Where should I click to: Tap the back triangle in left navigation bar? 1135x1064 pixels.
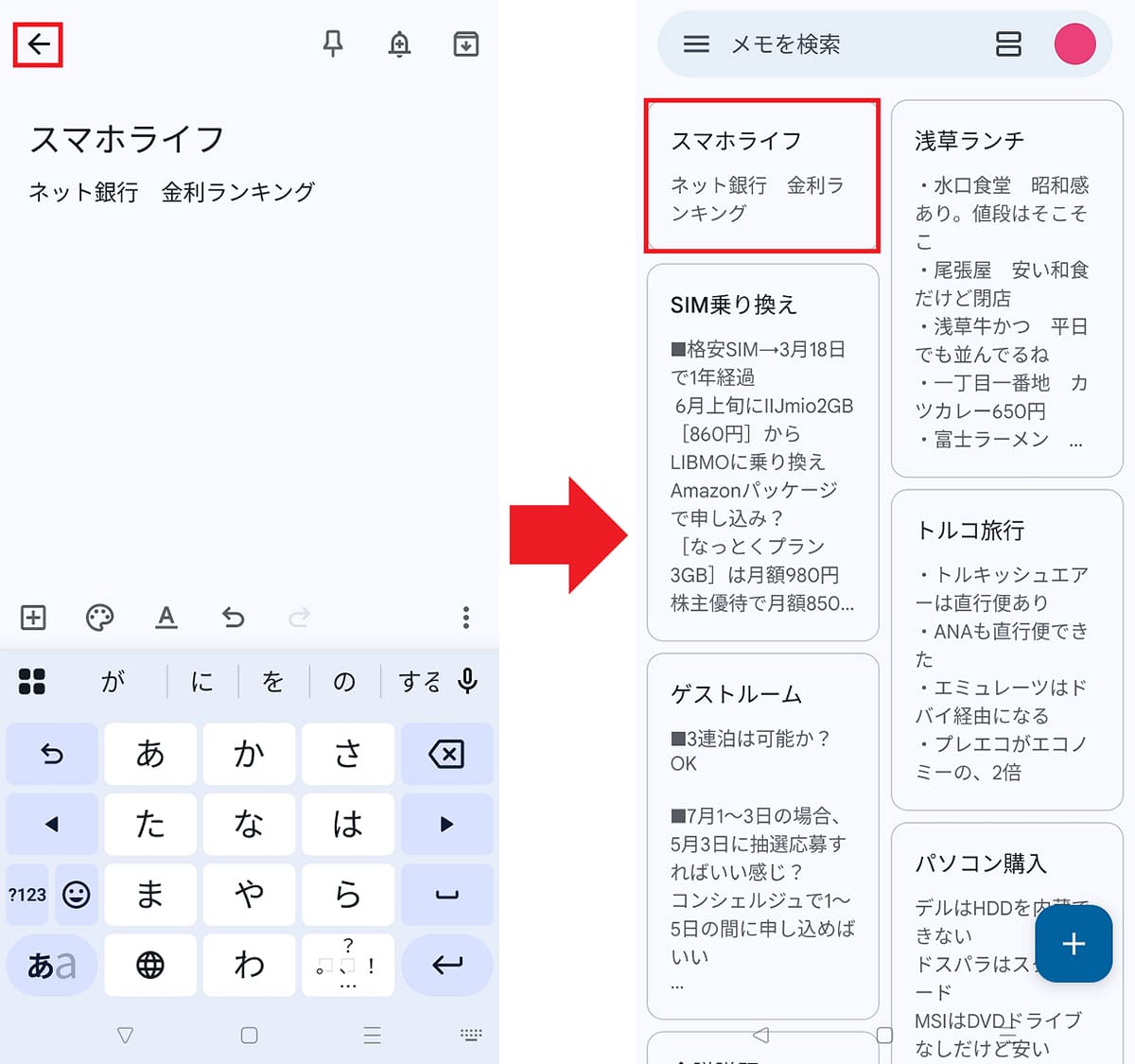pyautogui.click(x=125, y=1035)
